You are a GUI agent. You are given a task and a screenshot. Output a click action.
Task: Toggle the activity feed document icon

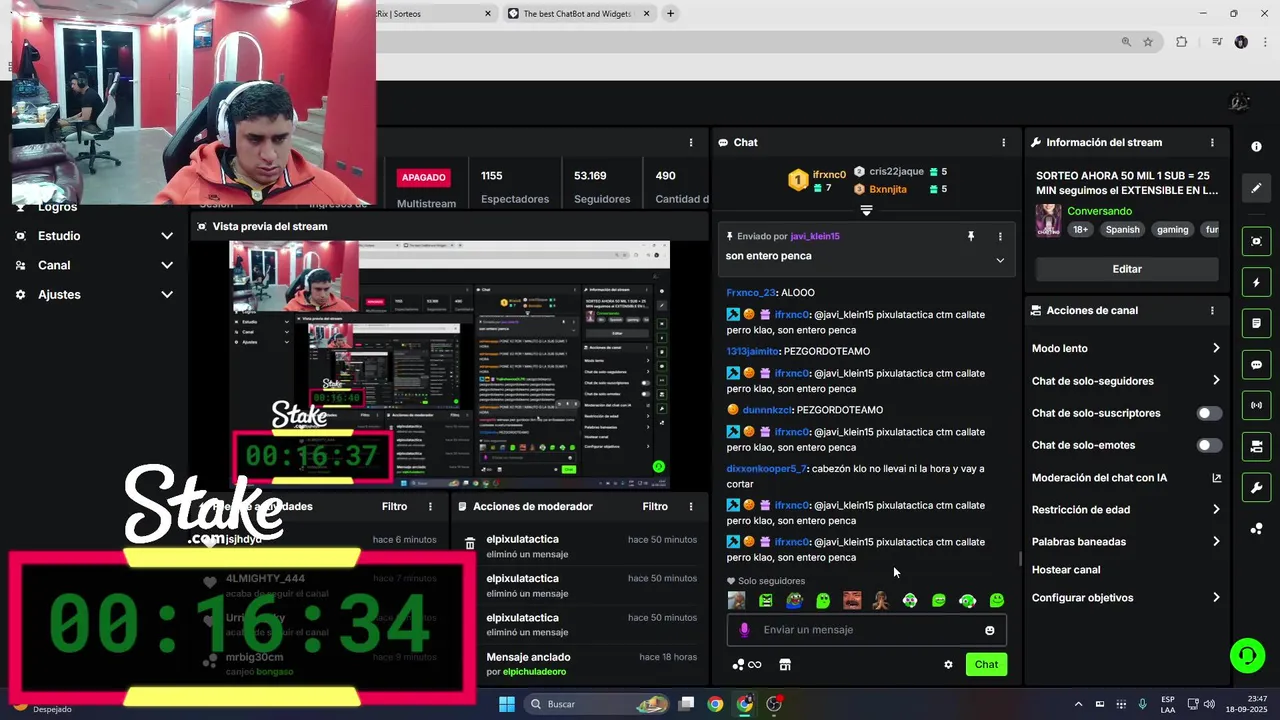1256,324
